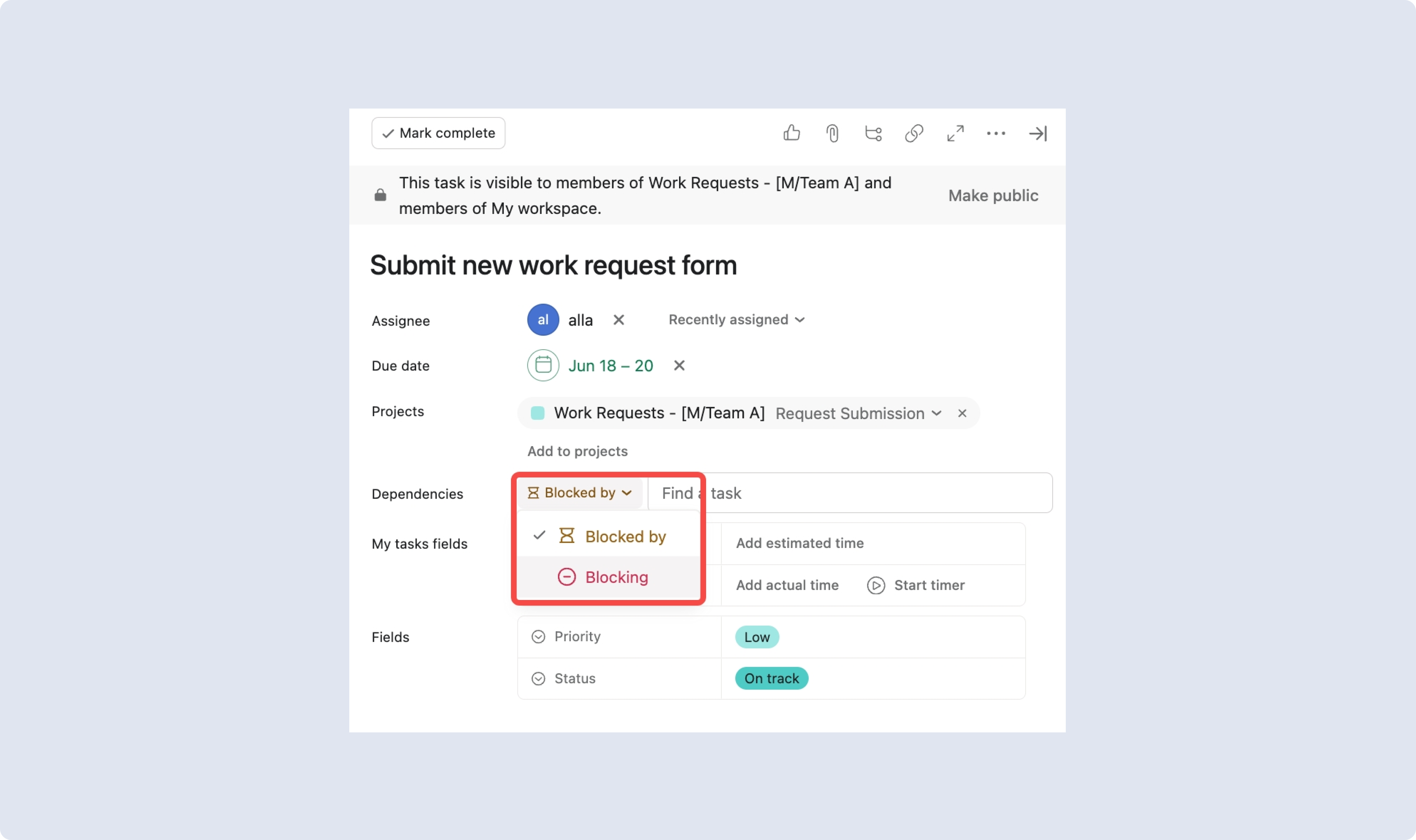Choose the checked Blocked by menu option

click(608, 536)
